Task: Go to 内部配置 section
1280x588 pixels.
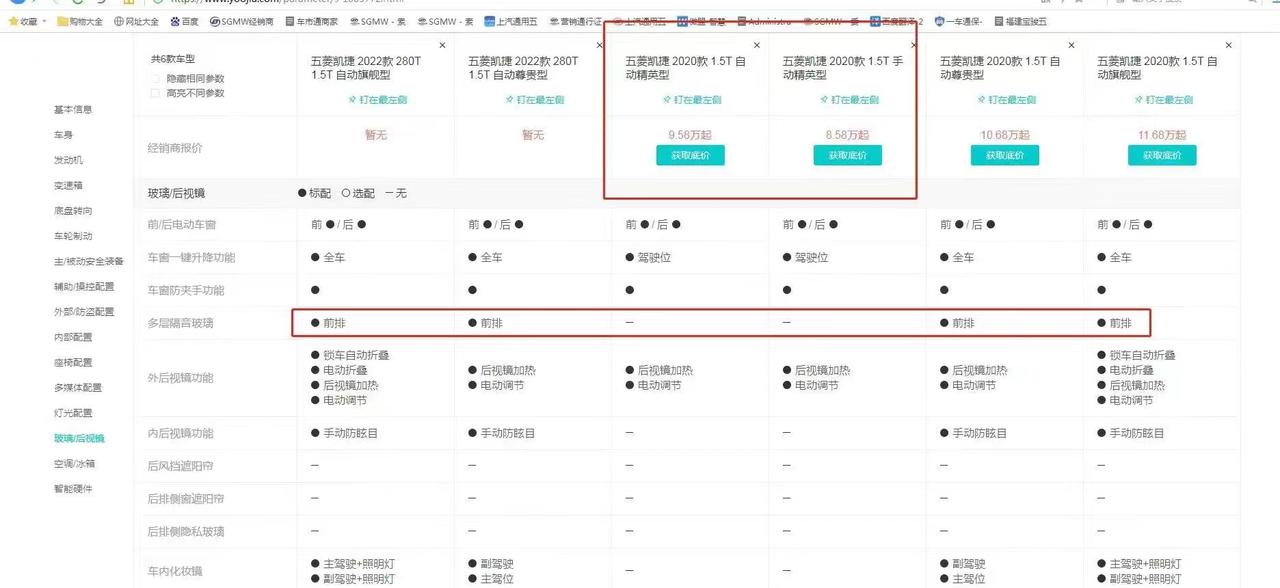Action: (73, 337)
